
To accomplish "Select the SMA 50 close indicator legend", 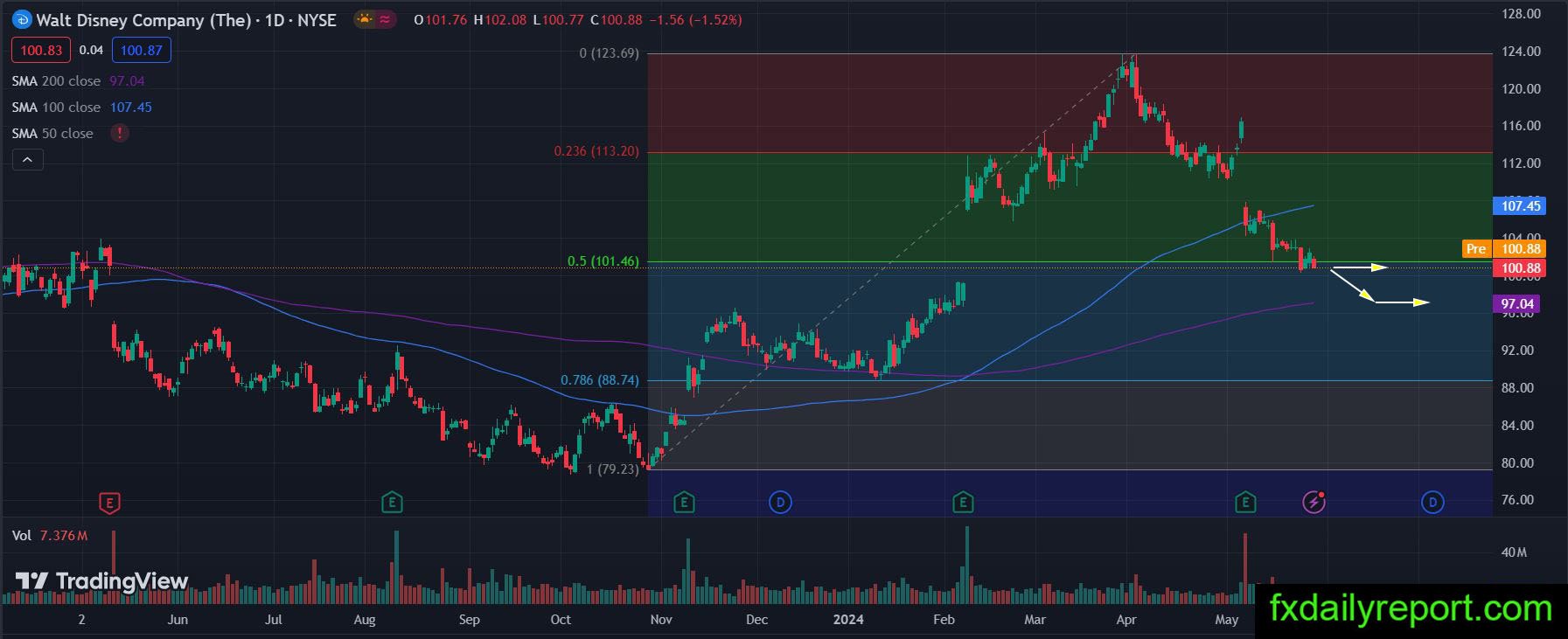I will click(52, 134).
